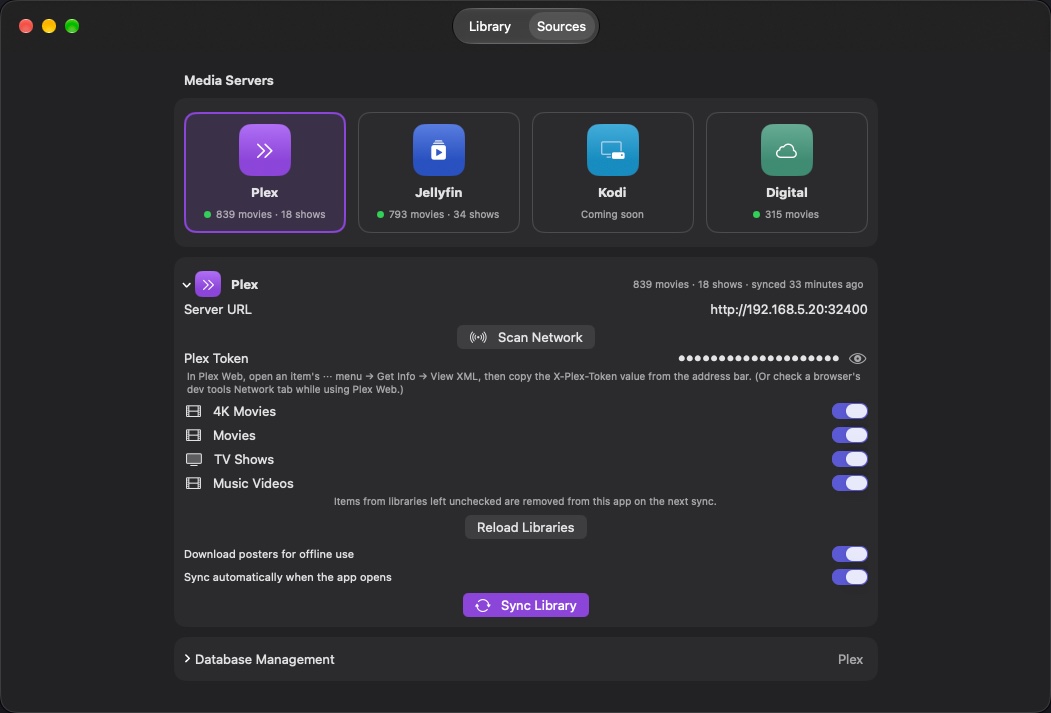Viewport: 1051px width, 713px height.
Task: Disable Sync automatically when the app opens
Action: click(x=849, y=577)
